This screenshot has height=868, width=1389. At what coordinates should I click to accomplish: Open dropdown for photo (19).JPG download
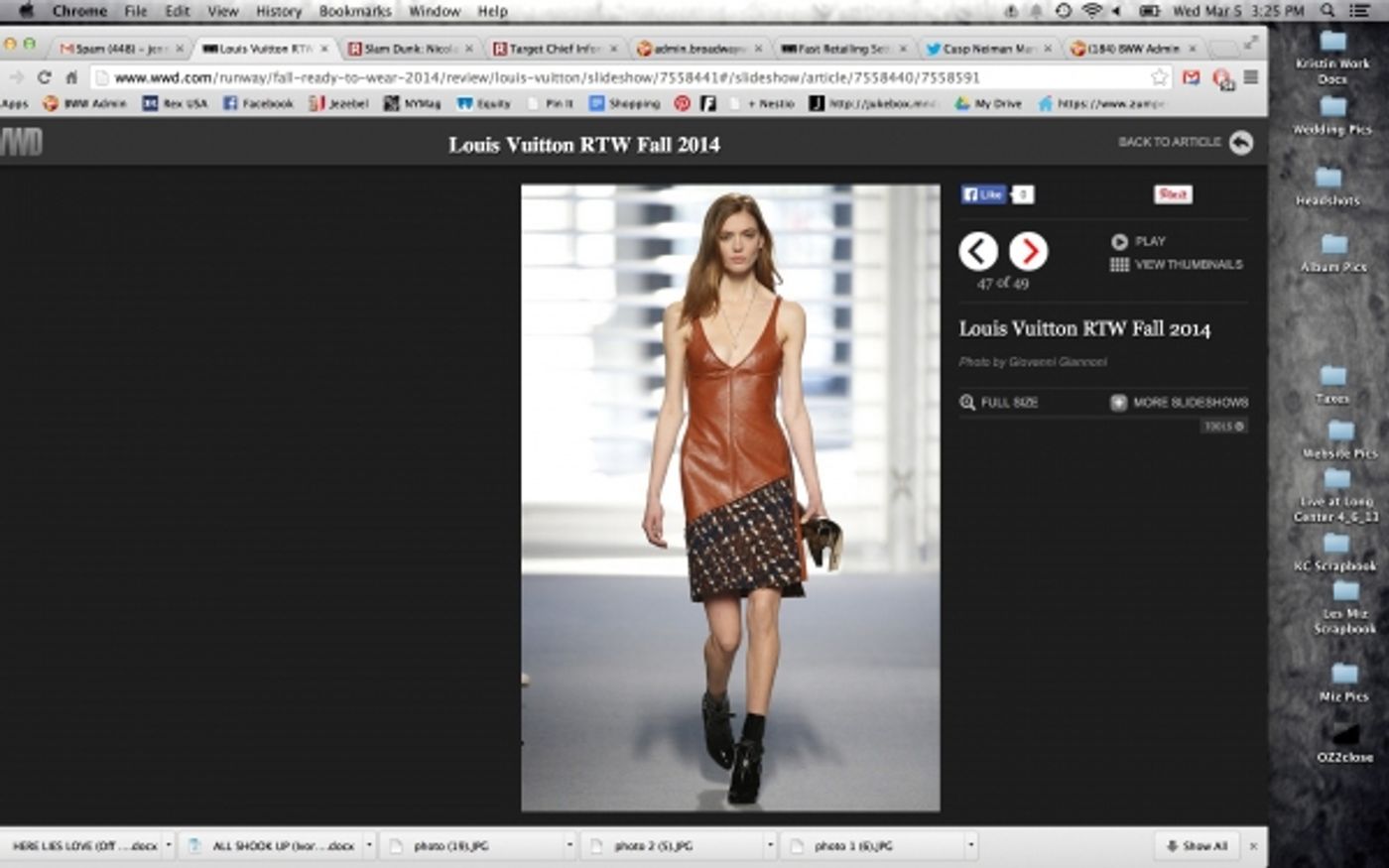(569, 846)
